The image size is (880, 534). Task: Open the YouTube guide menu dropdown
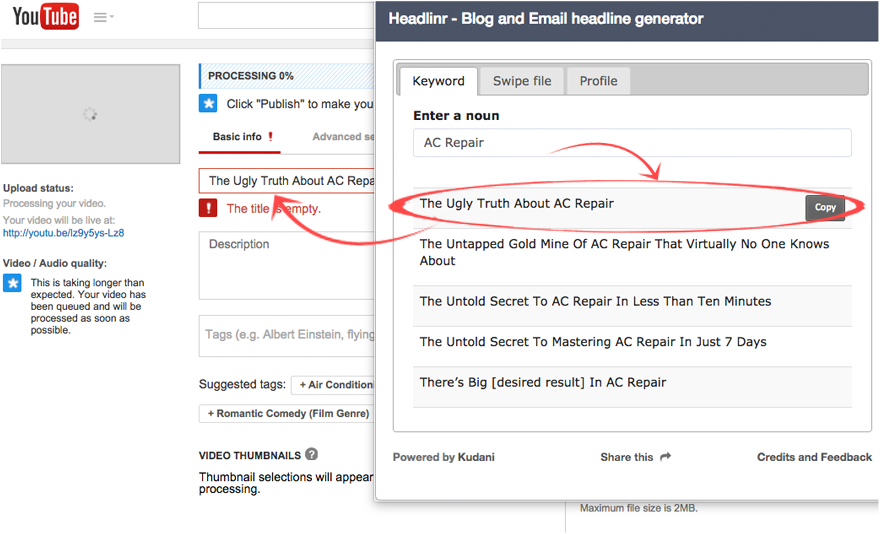[103, 17]
